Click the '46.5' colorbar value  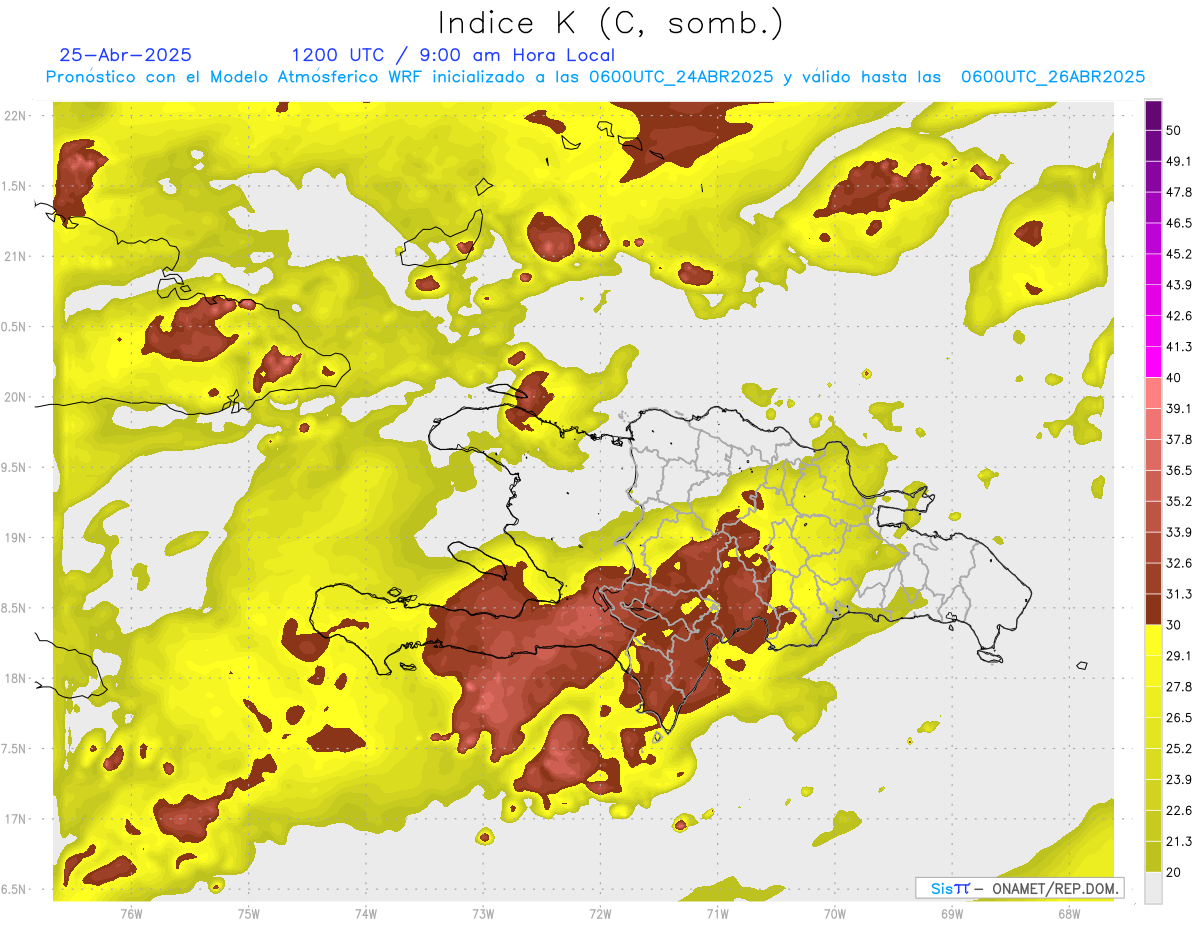tap(1179, 223)
